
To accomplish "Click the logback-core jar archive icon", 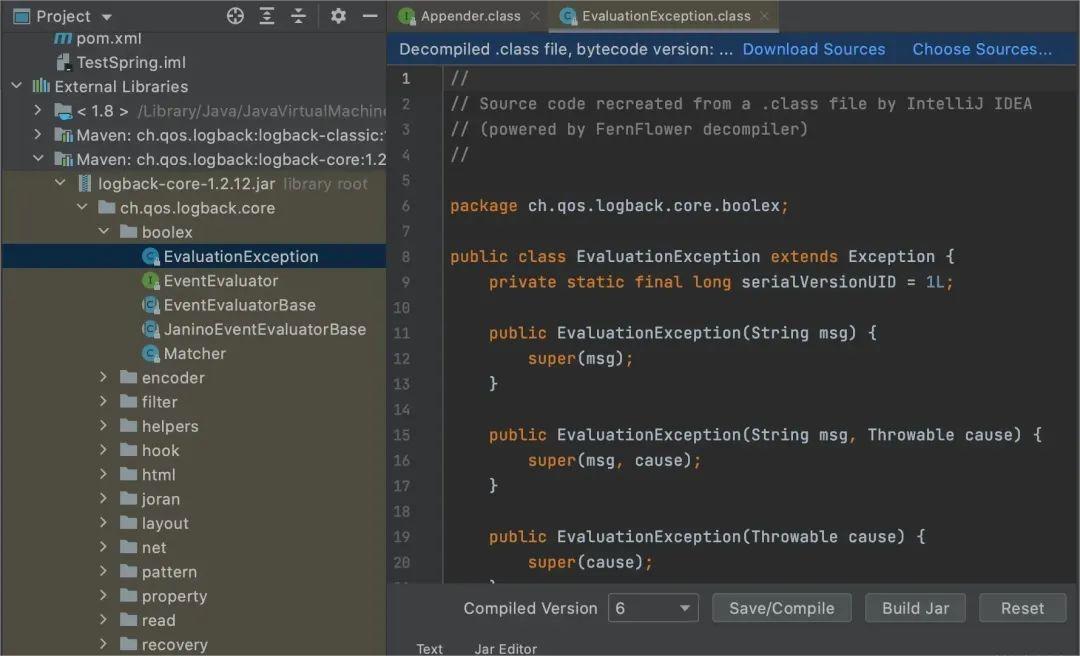I will (x=85, y=183).
